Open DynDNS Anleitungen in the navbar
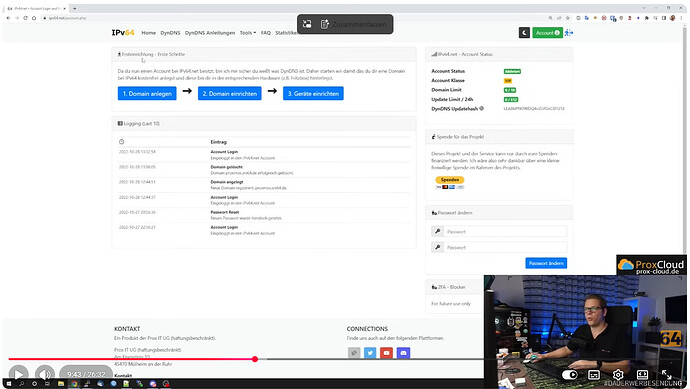 210,33
